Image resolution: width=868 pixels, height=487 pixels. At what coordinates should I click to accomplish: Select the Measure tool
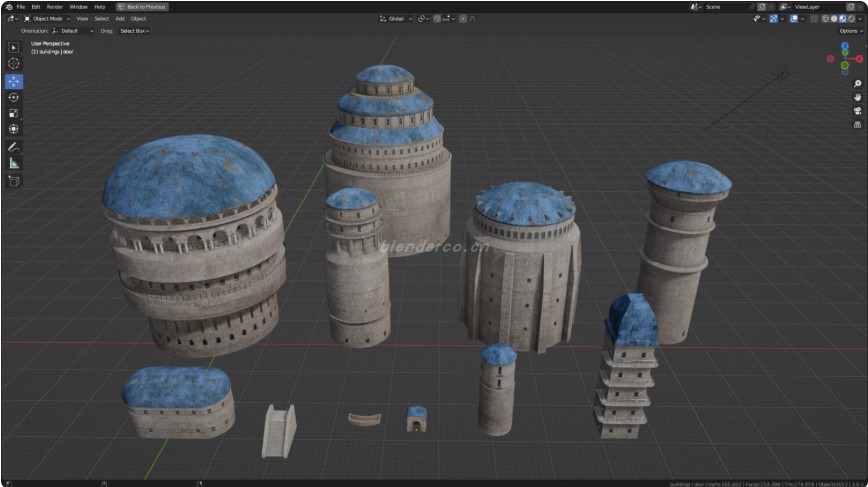click(x=14, y=163)
